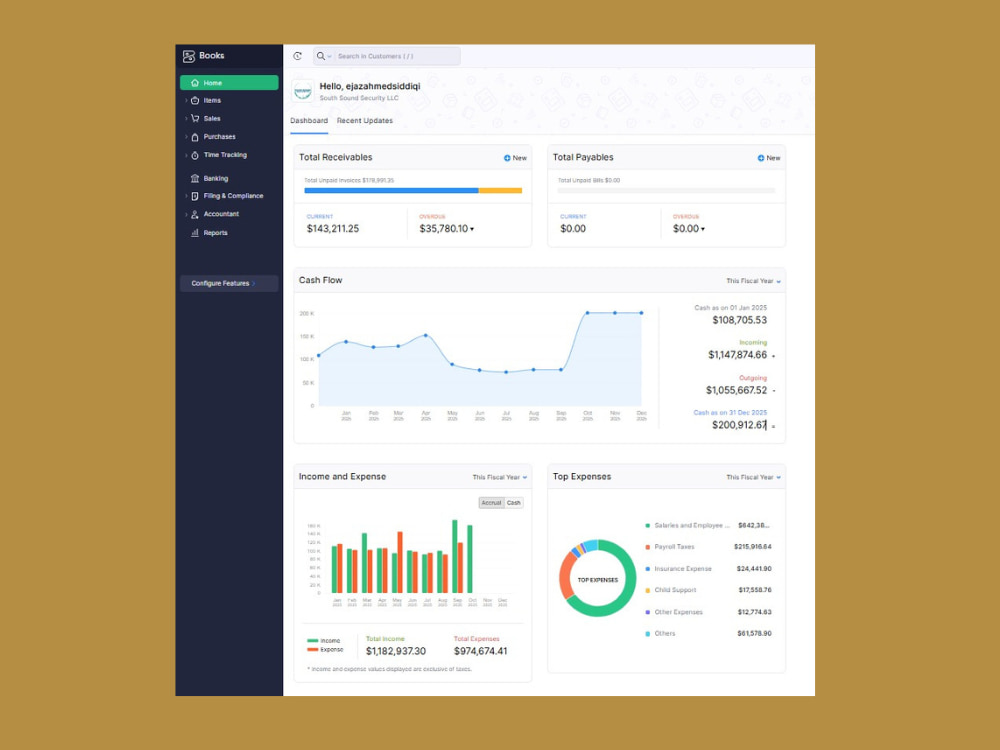The width and height of the screenshot is (1000, 750).
Task: Switch to the Recent Updates tab
Action: tap(365, 121)
